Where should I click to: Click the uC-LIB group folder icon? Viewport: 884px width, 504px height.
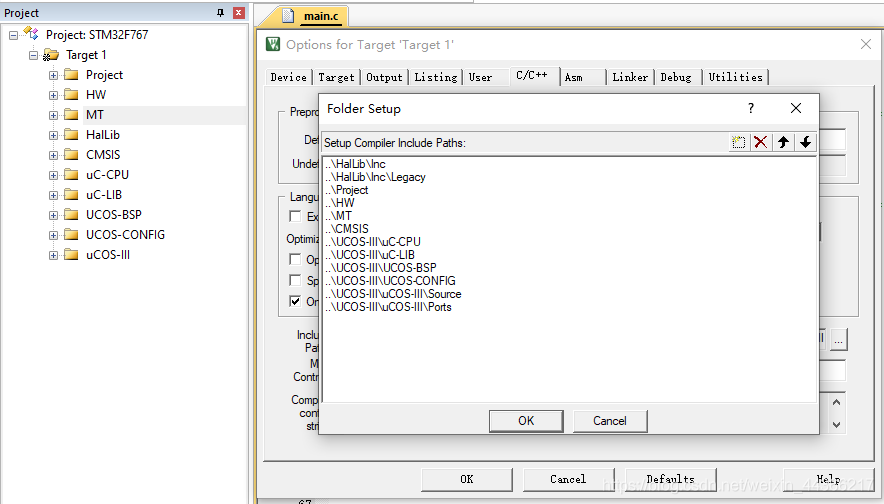pyautogui.click(x=71, y=194)
